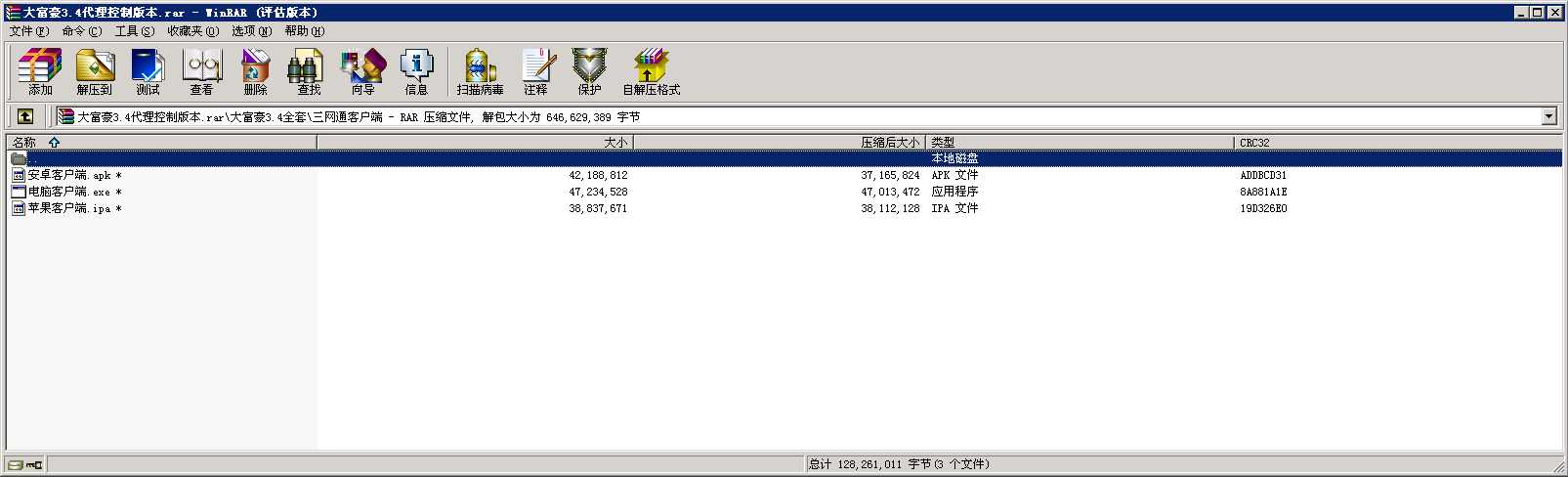Click the 添加 (Add) toolbar icon

click(x=40, y=72)
